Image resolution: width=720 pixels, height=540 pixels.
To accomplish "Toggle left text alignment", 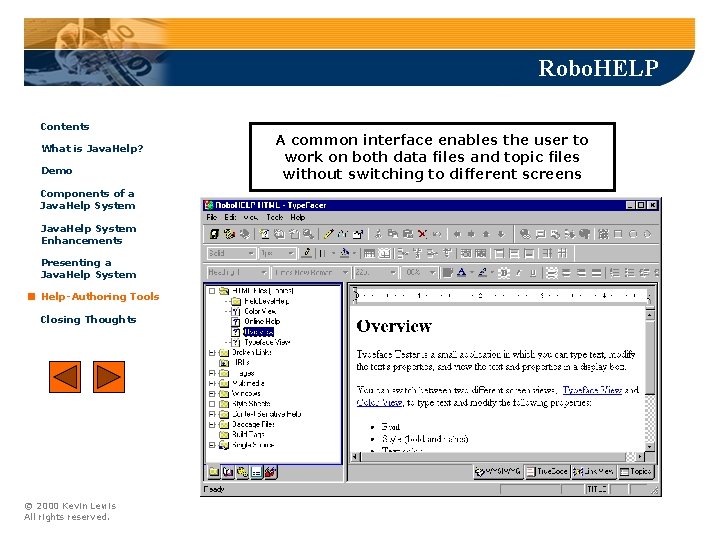I will click(x=551, y=273).
